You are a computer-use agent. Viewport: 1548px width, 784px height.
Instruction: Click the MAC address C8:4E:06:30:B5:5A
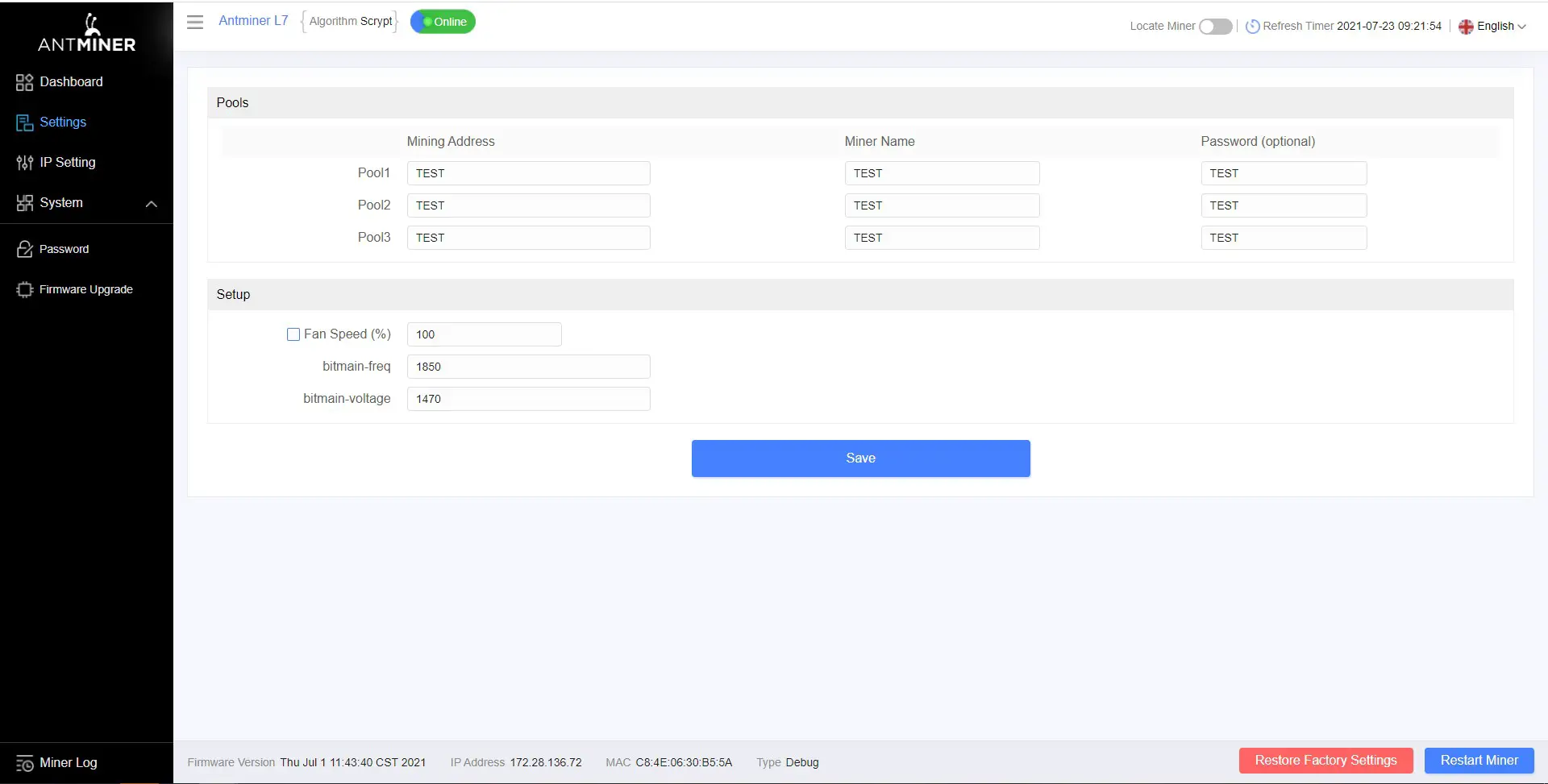684,763
